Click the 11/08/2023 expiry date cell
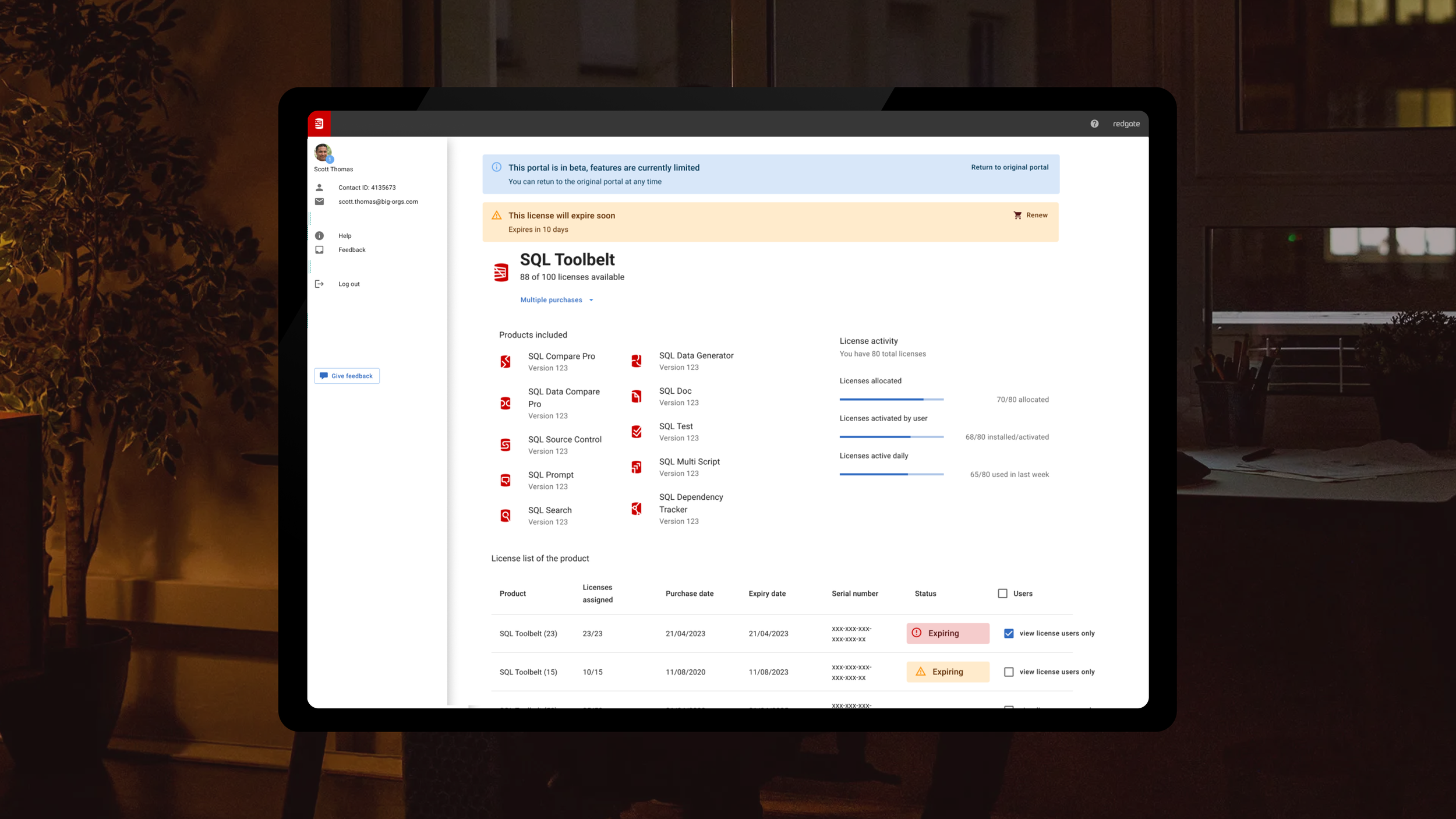This screenshot has width=1456, height=819. (768, 672)
